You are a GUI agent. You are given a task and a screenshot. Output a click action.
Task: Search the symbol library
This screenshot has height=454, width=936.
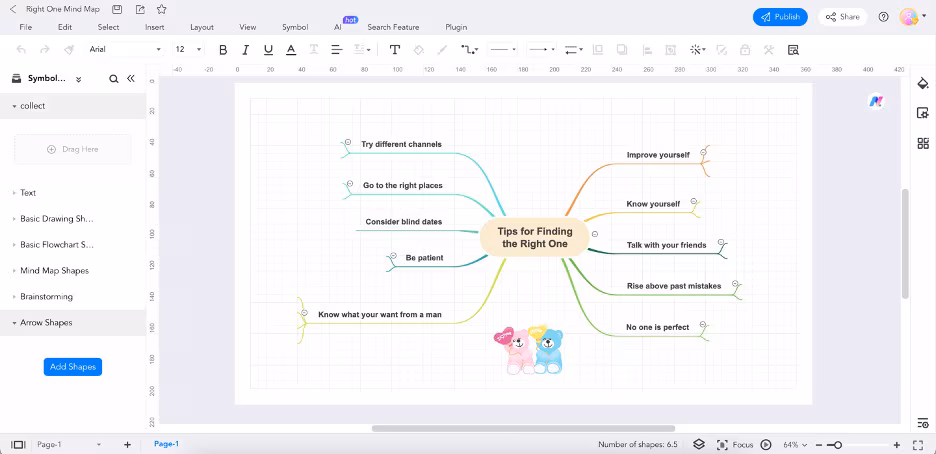click(x=113, y=79)
